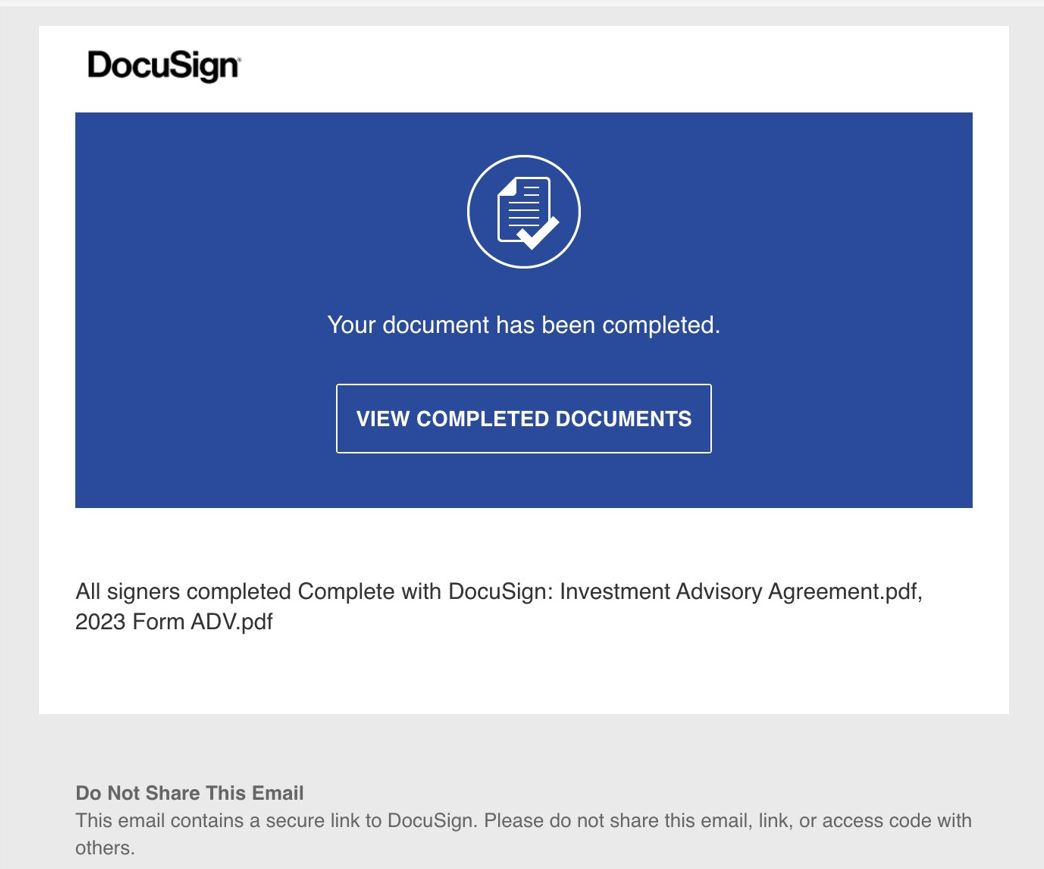The height and width of the screenshot is (869, 1044).
Task: Click the completed document checkmark icon
Action: (524, 211)
